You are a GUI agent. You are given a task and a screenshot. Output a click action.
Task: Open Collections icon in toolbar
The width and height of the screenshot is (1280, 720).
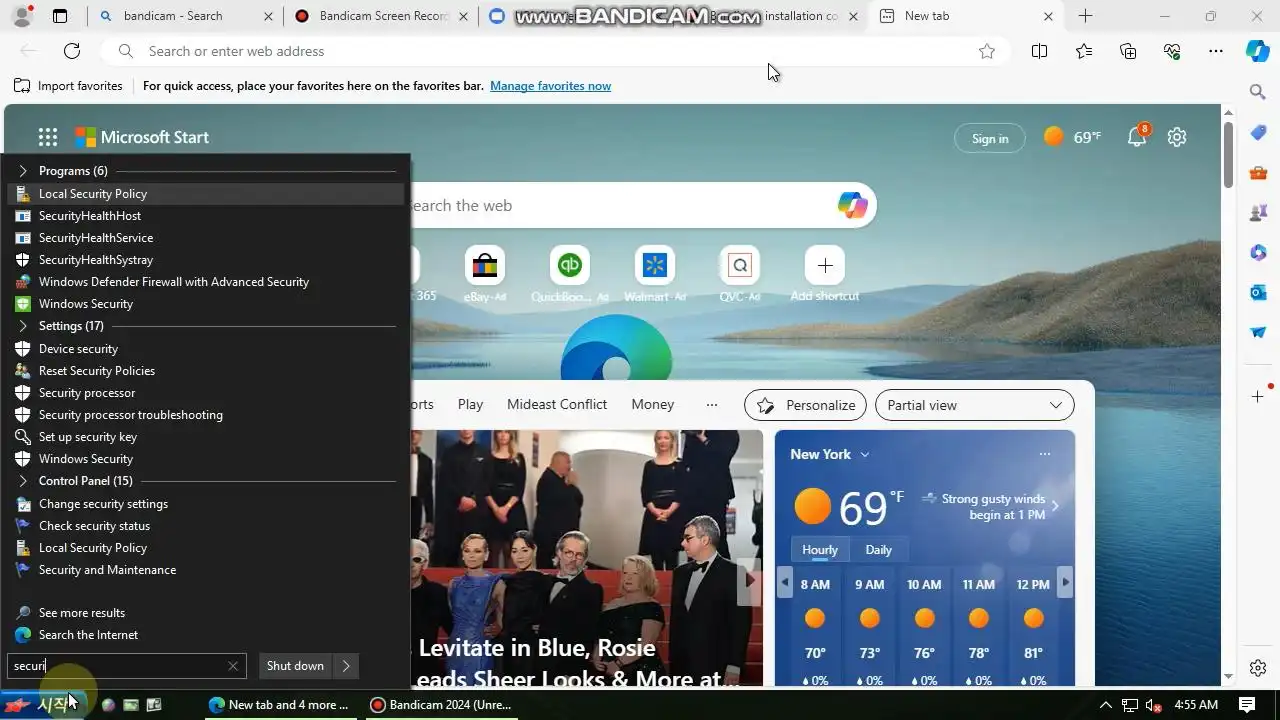click(1128, 51)
